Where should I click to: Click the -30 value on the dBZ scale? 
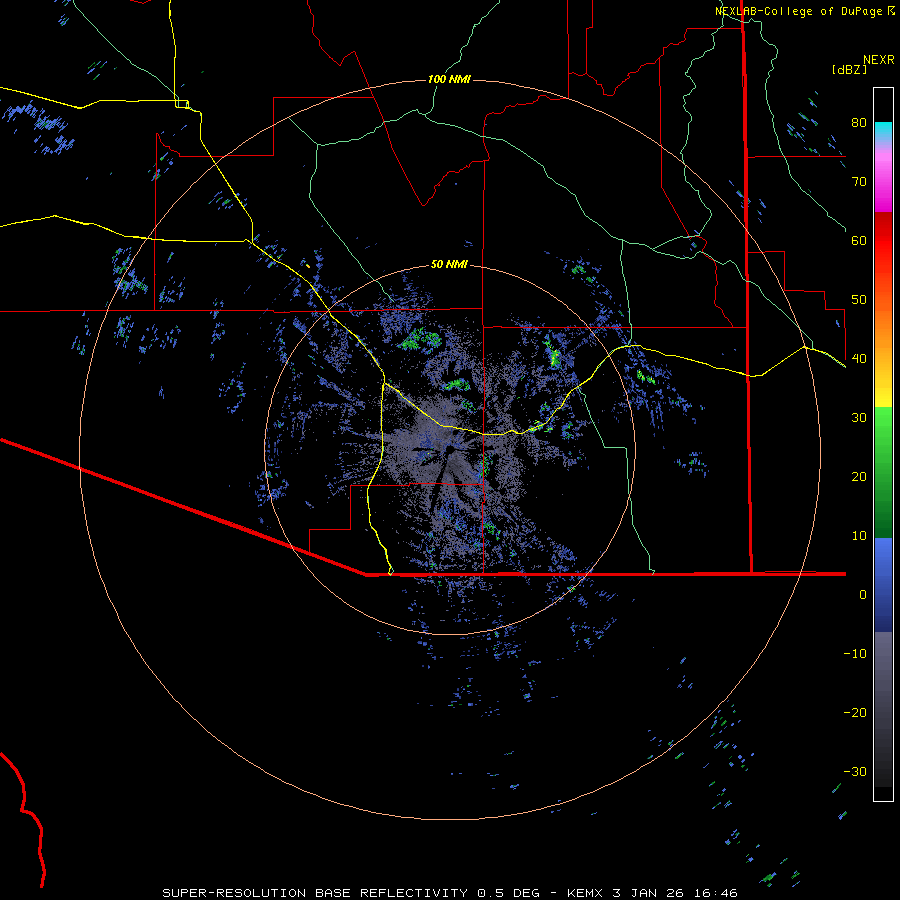855,772
